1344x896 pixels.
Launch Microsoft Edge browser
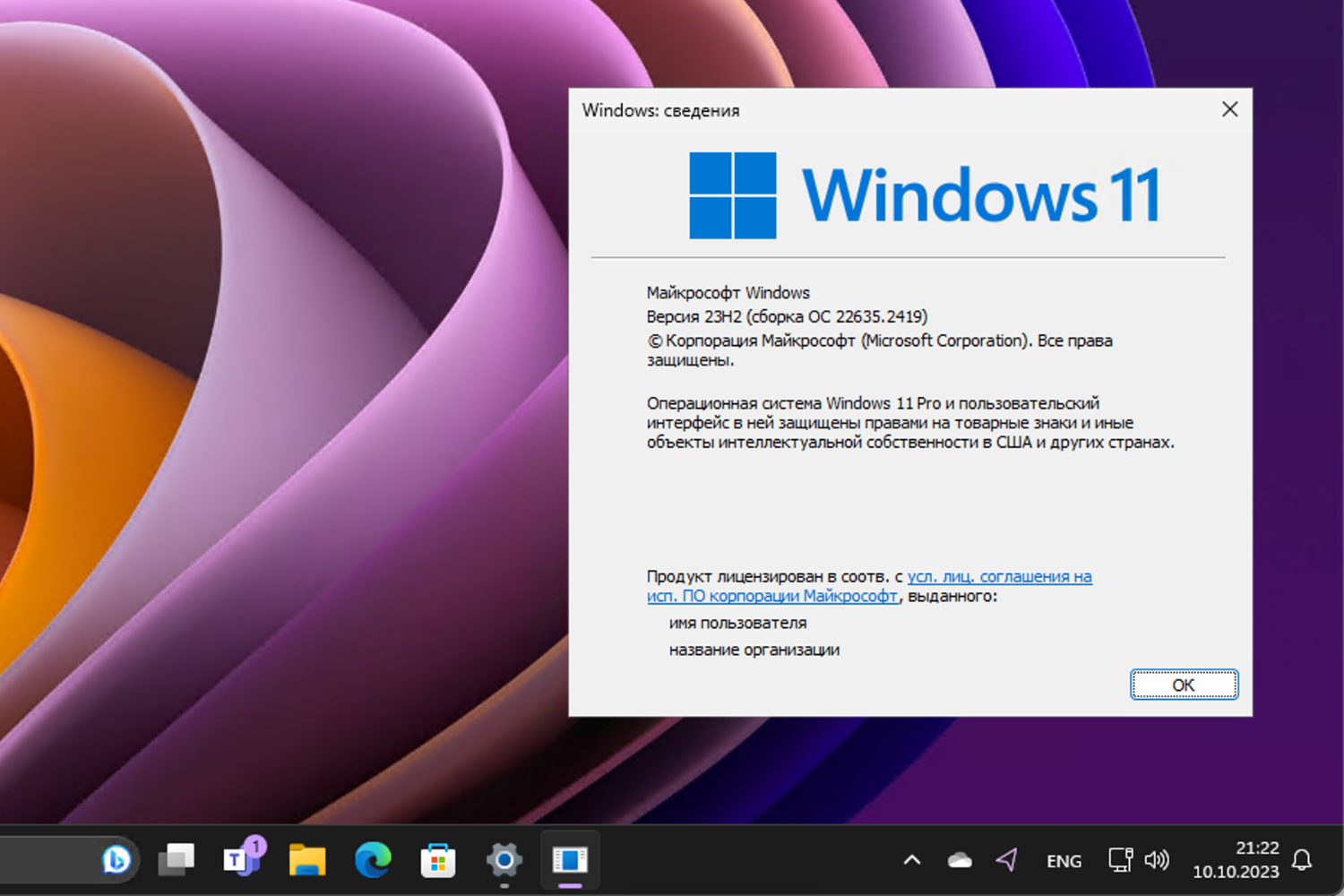click(373, 860)
